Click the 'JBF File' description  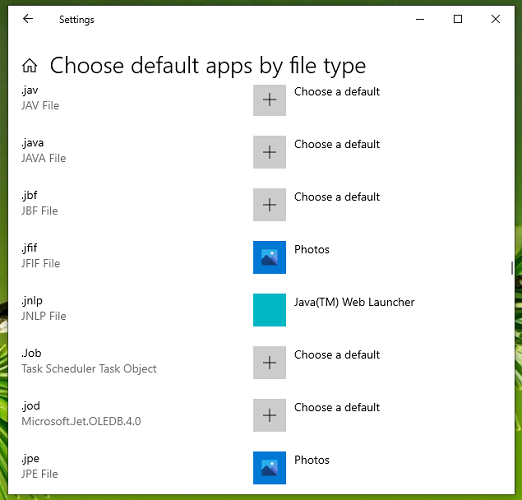click(x=40, y=211)
